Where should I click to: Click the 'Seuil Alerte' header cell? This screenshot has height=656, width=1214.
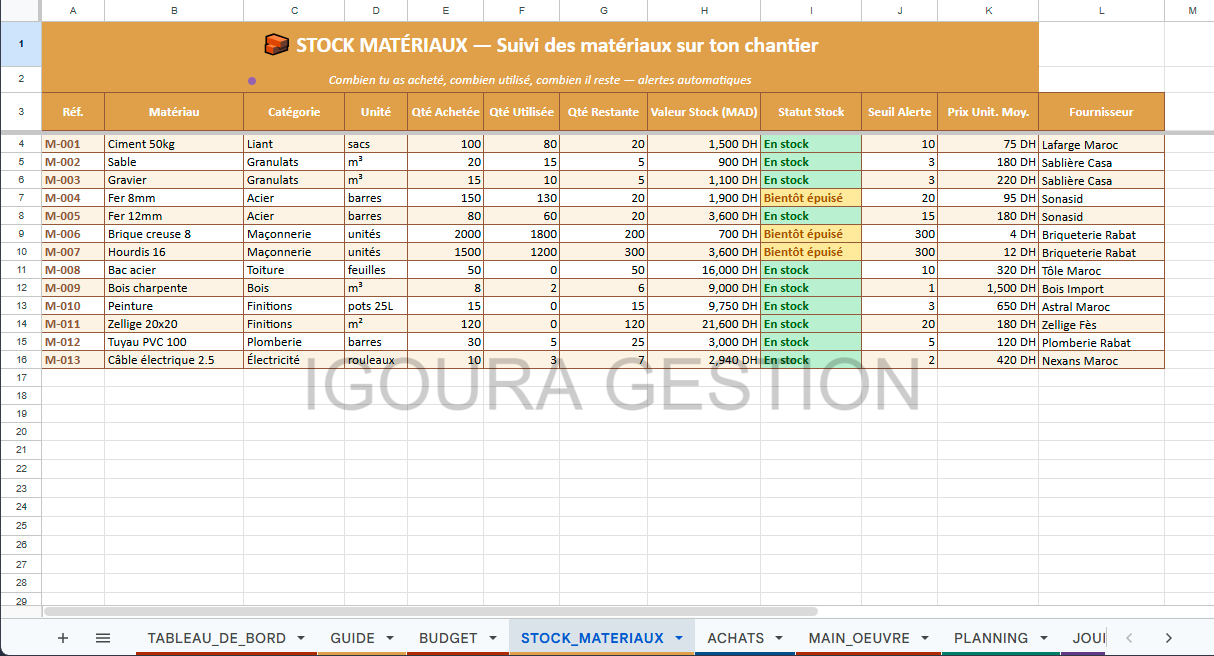coord(899,112)
